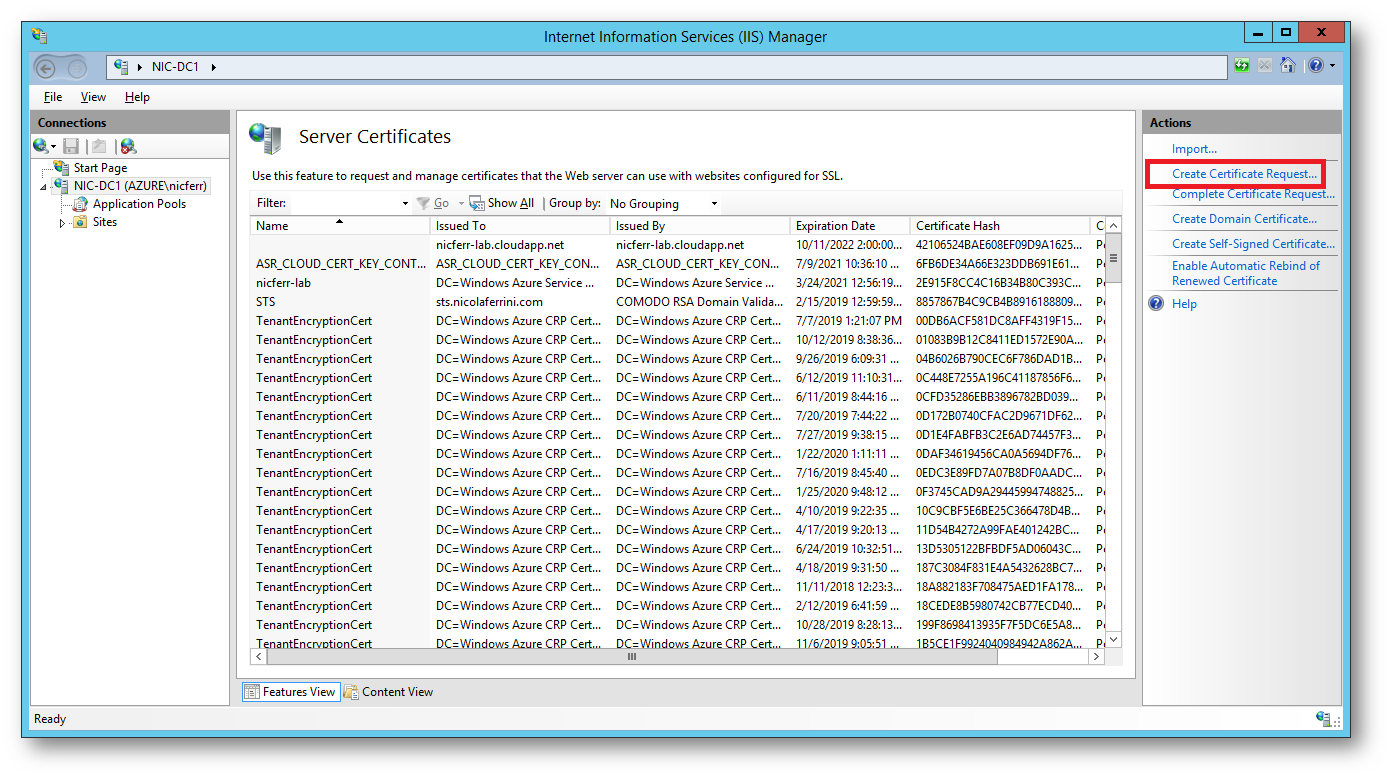Sort by the Name column header
Image resolution: width=1393 pixels, height=780 pixels.
(340, 226)
